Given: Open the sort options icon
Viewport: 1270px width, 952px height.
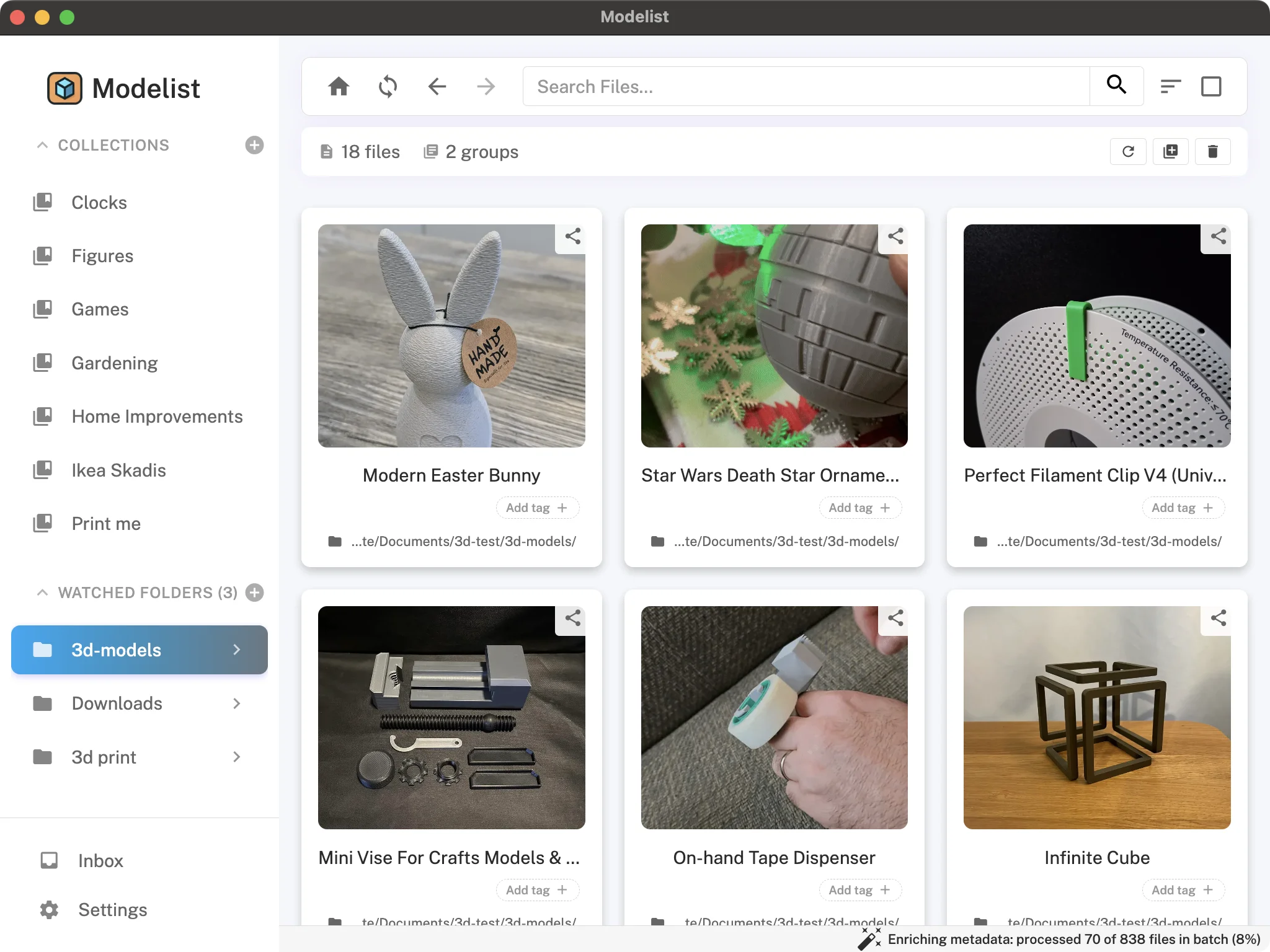Looking at the screenshot, I should point(1170,86).
